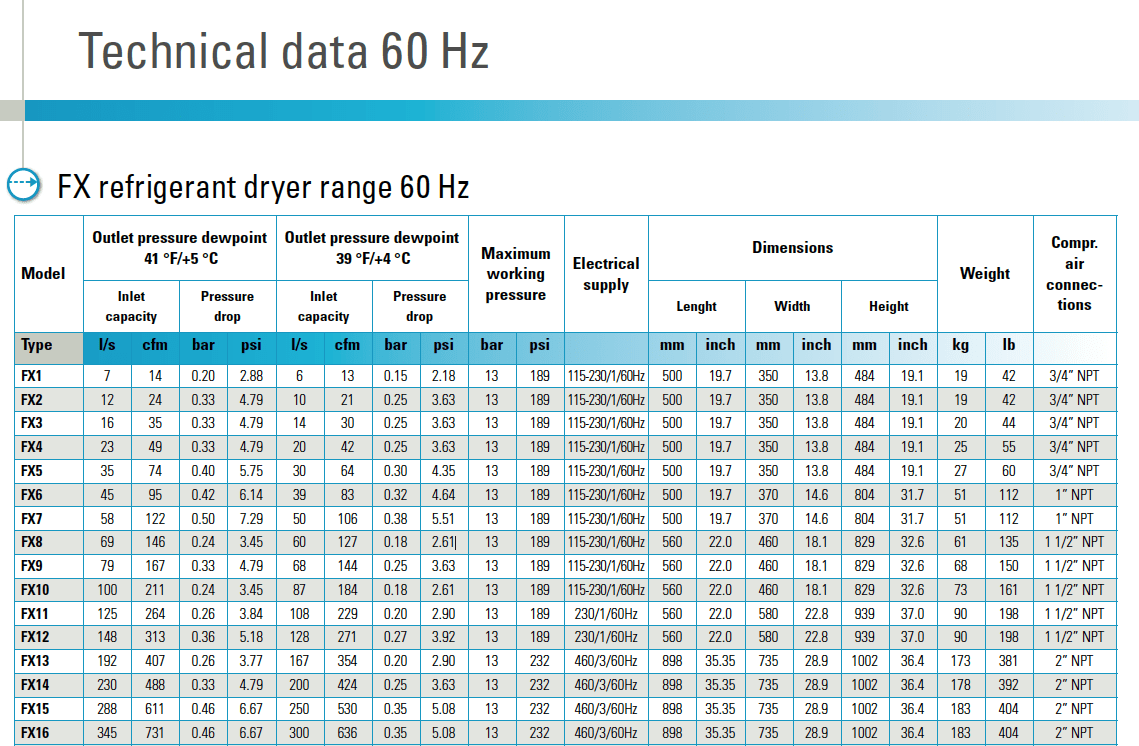This screenshot has width=1139, height=746.
Task: Select the 'Maximum working pressure' header
Action: point(515,274)
